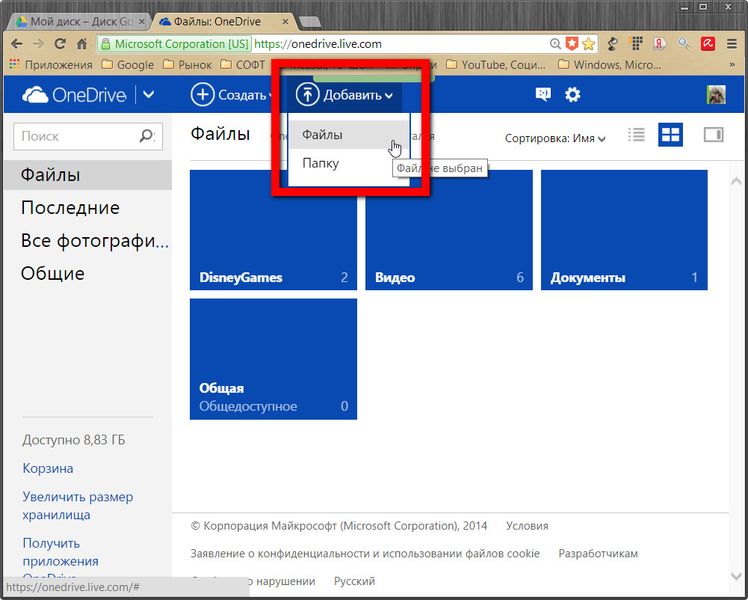Viewport: 748px width, 600px height.
Task: Close the Файлы: OneDrive tab
Action: point(285,22)
